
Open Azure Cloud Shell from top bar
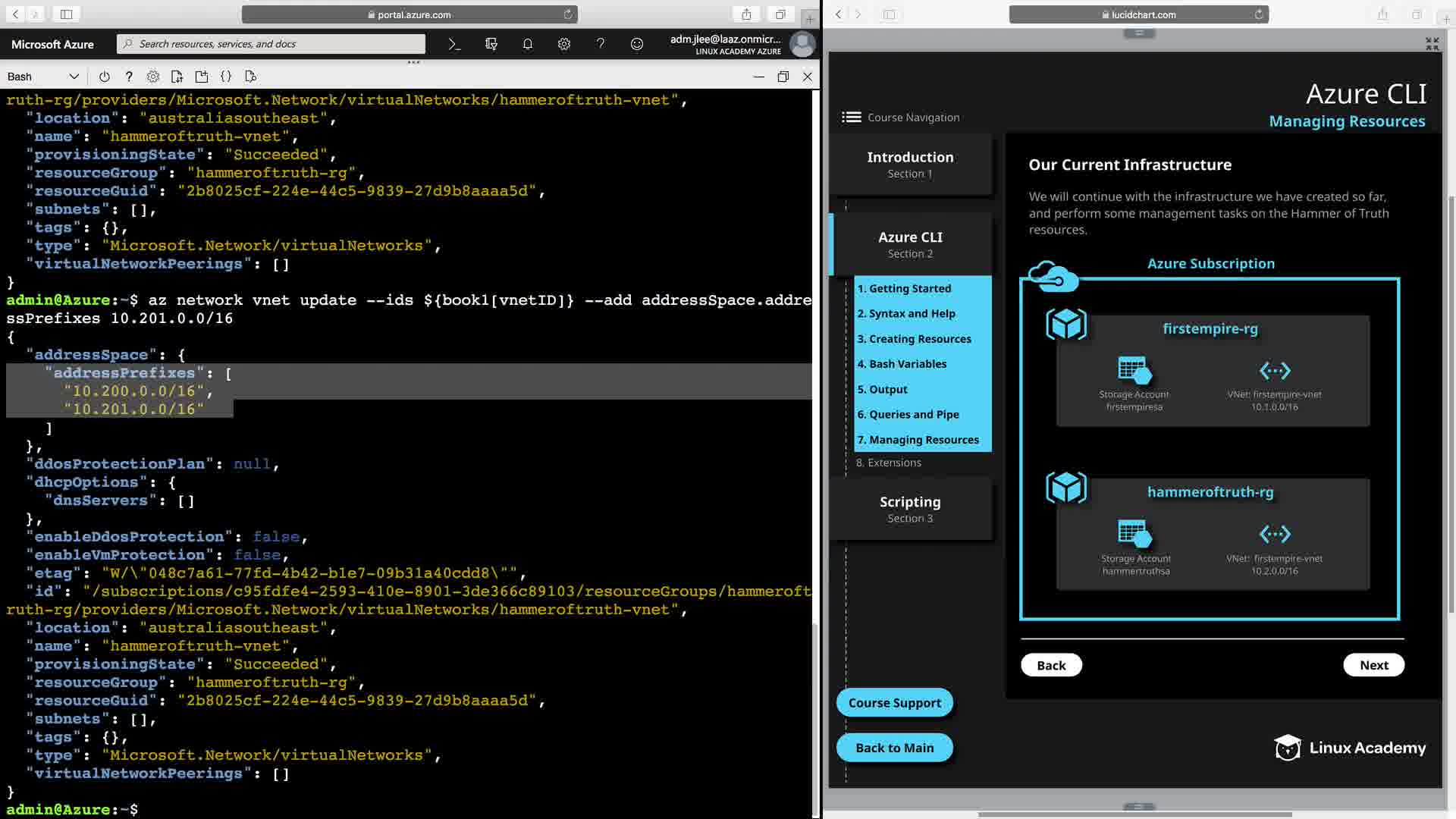tap(454, 44)
